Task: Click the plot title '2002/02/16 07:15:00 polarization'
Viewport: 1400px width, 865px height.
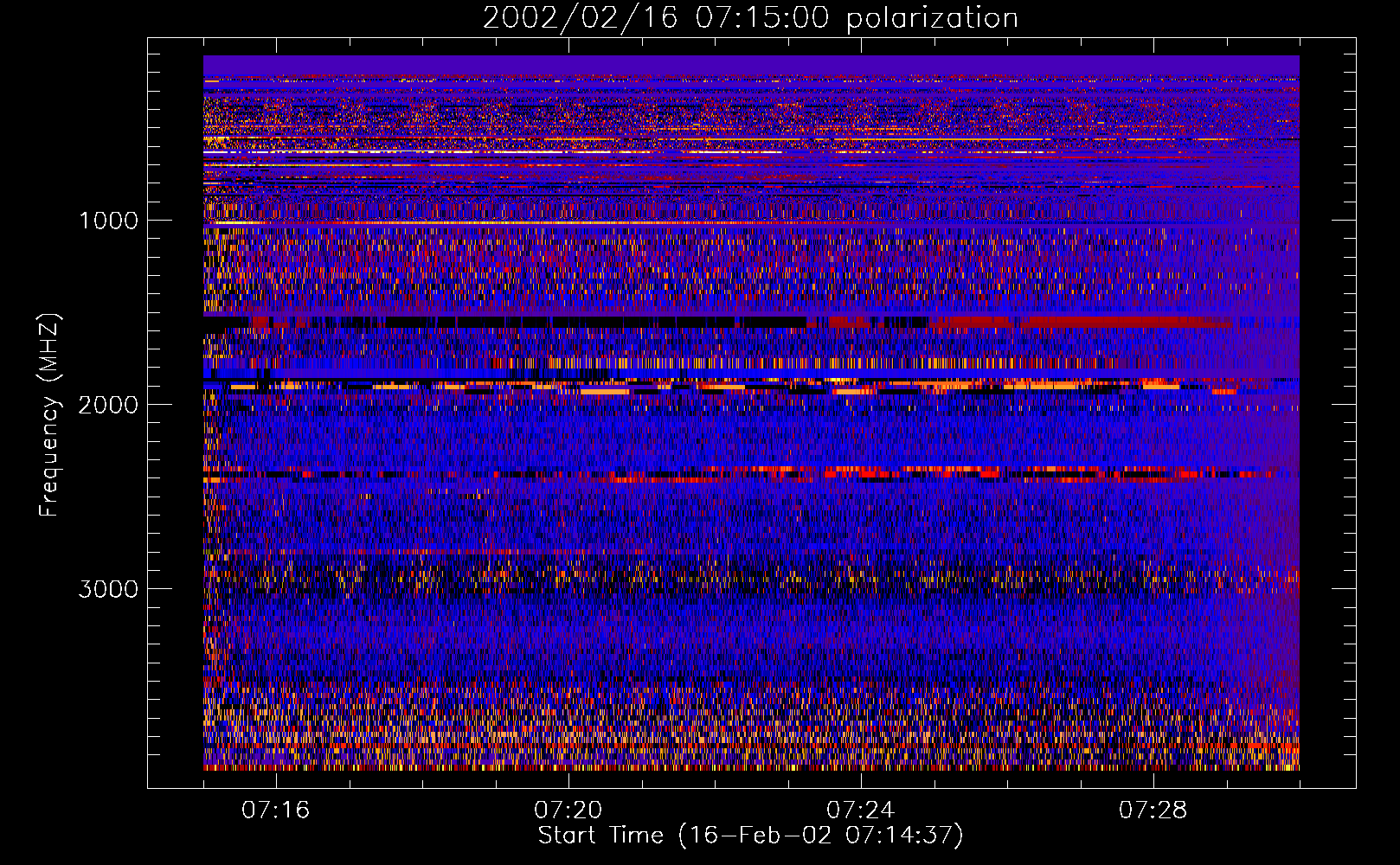Action: [750, 18]
